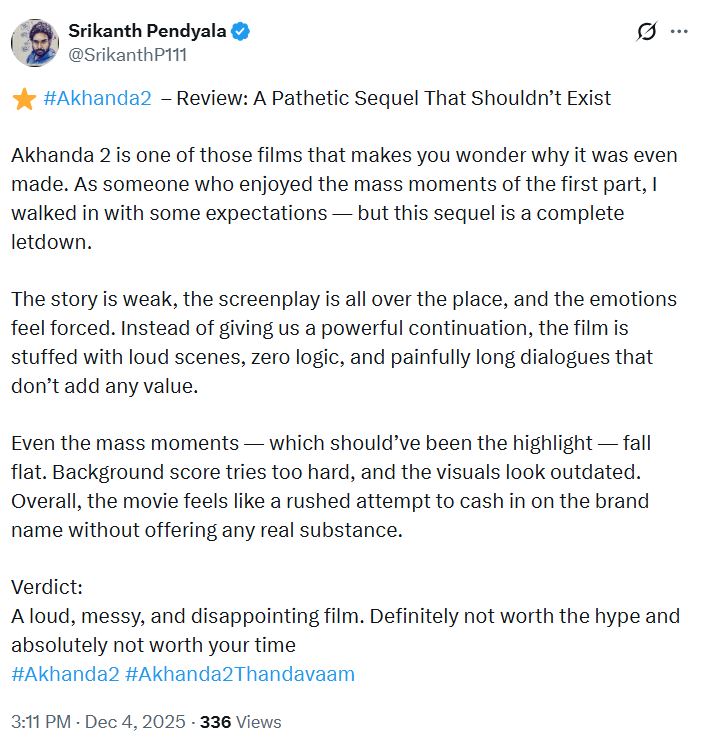Click the Views label
Screen dimensions: 704x737
click(259, 721)
